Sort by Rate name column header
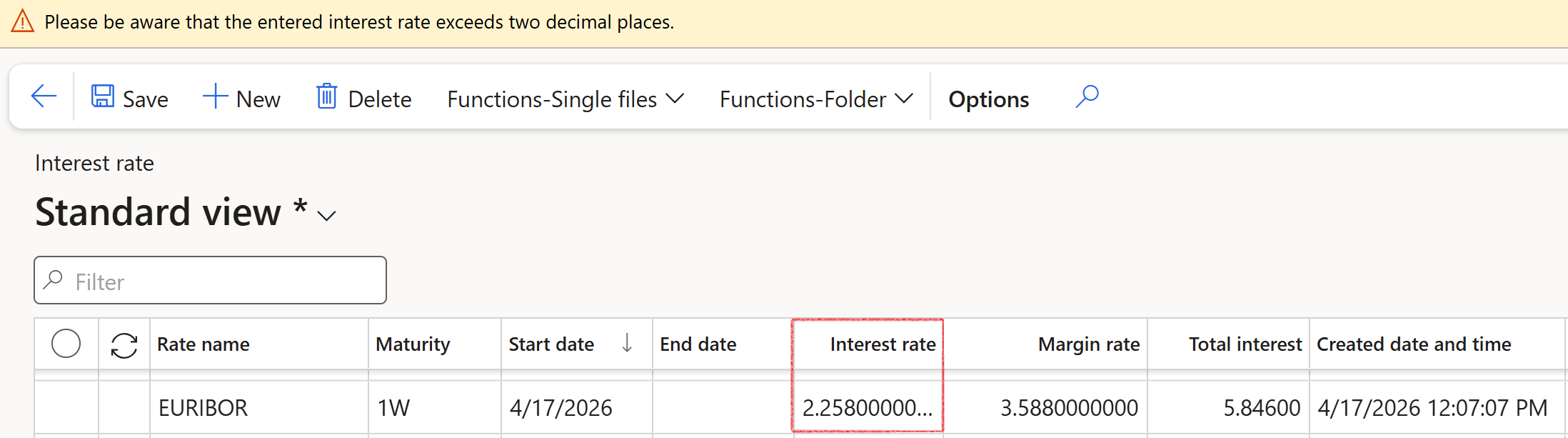 pos(203,344)
